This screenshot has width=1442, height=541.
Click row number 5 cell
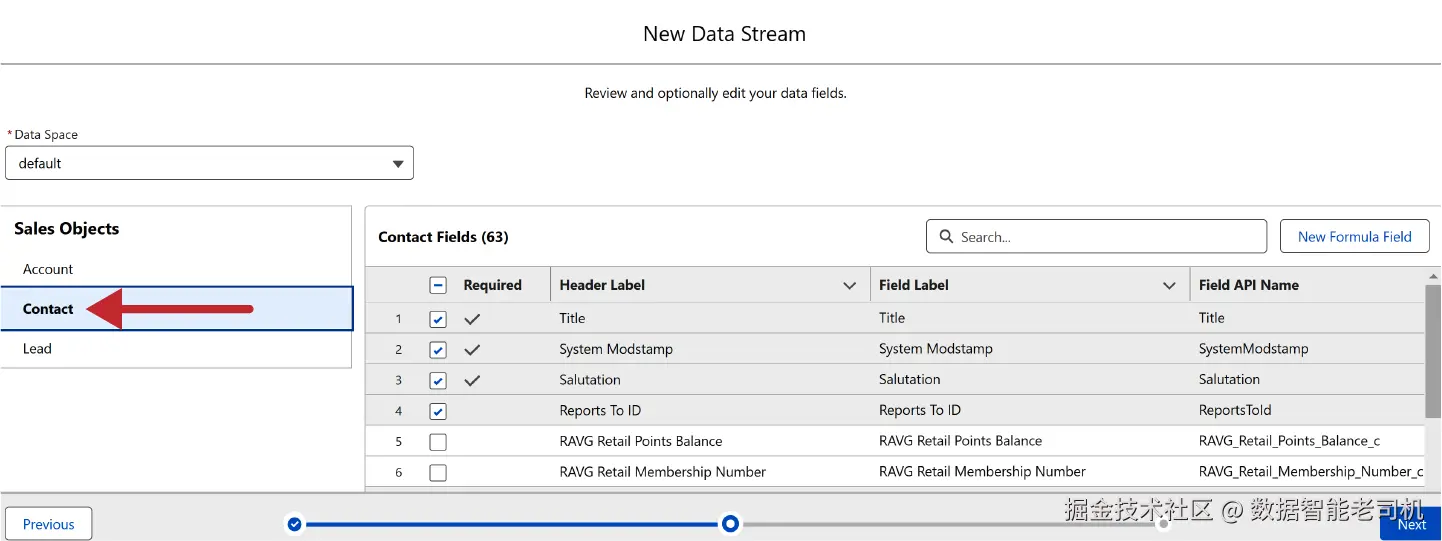tap(398, 442)
